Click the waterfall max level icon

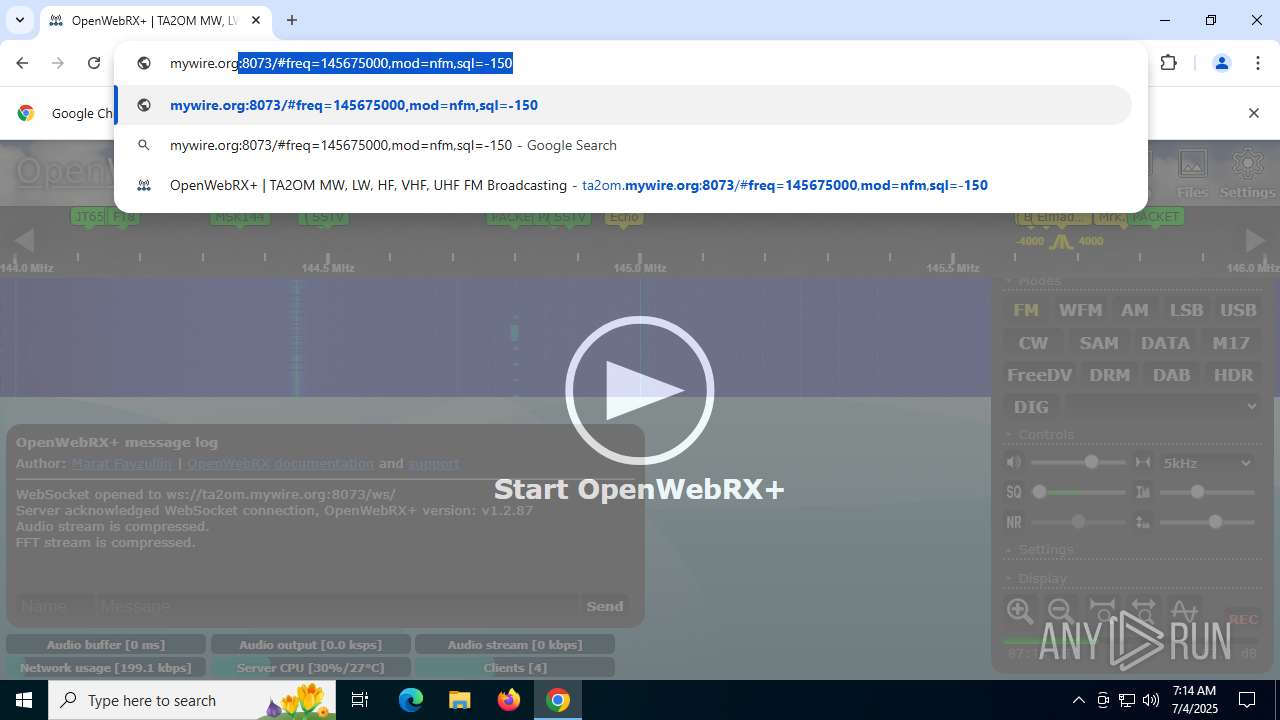[x=1143, y=492]
